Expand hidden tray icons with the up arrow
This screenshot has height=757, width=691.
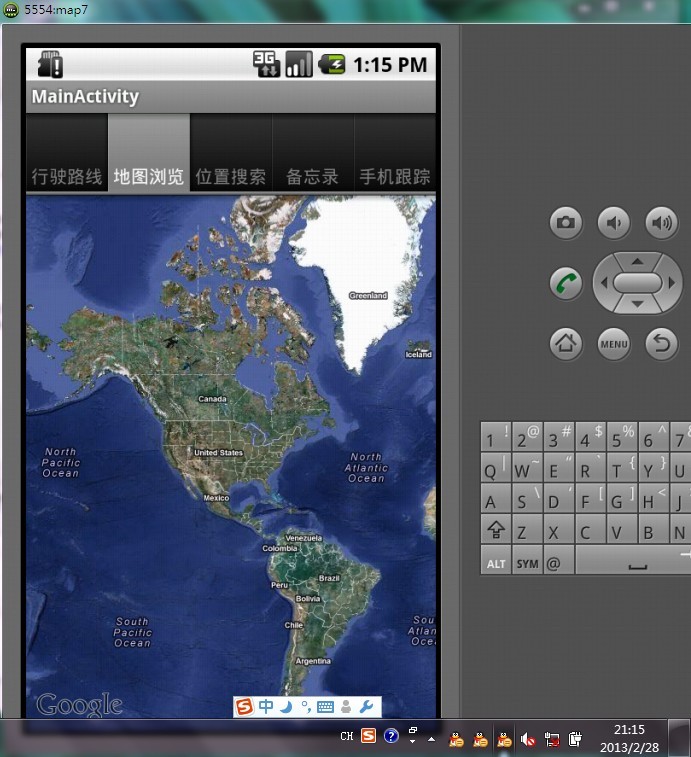click(x=431, y=739)
